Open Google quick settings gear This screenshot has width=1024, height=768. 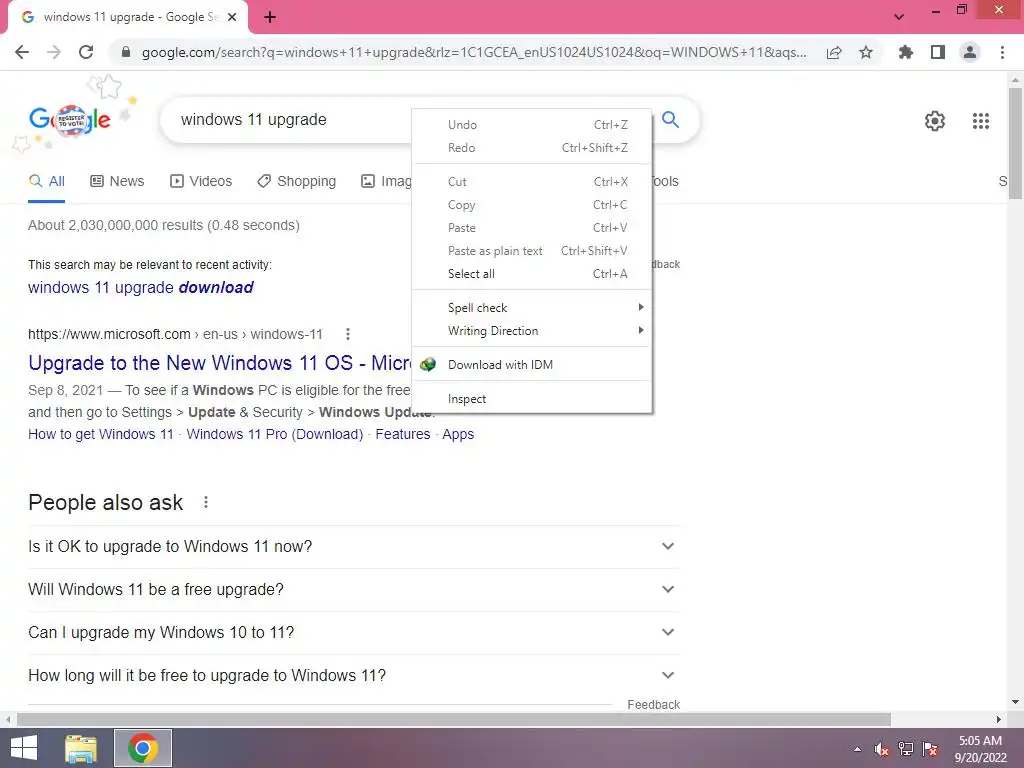(x=935, y=121)
